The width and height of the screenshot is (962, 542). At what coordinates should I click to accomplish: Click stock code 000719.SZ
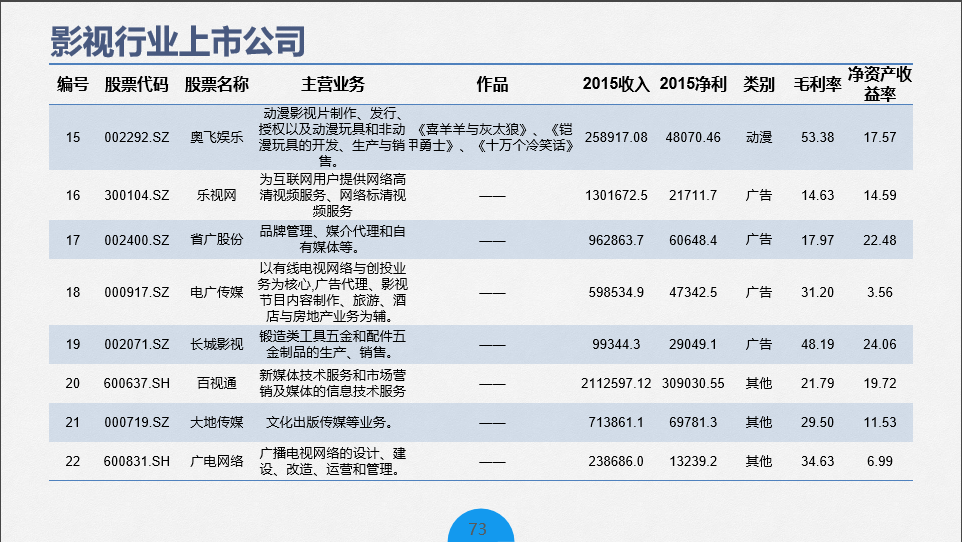136,422
